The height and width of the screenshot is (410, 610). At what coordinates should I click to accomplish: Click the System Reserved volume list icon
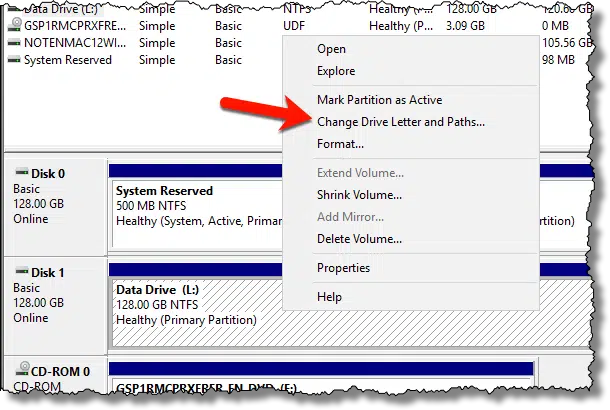pos(14,60)
